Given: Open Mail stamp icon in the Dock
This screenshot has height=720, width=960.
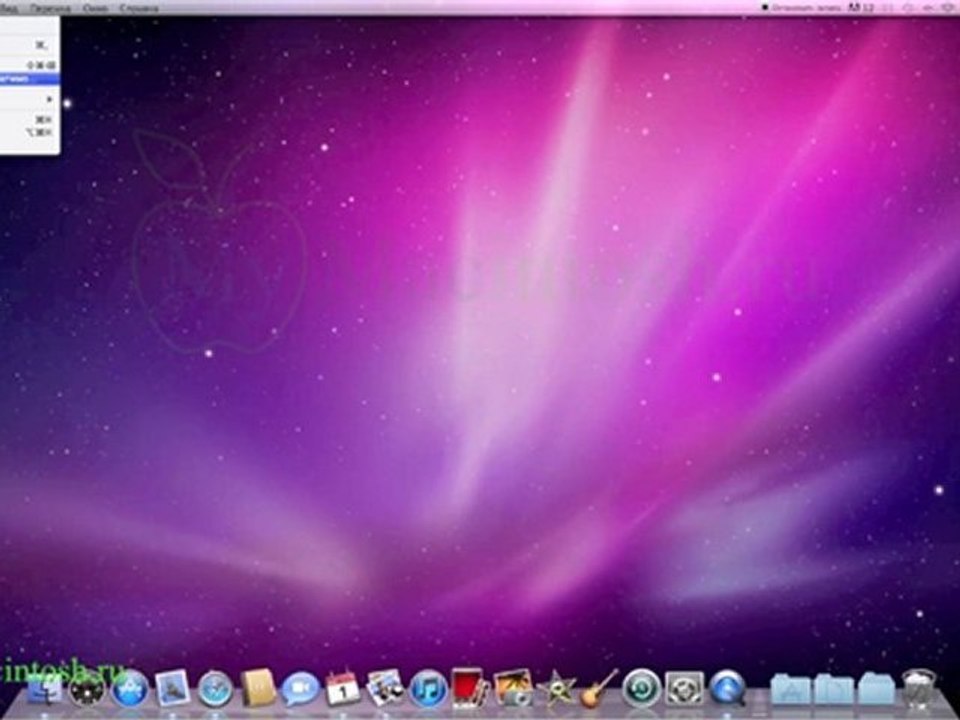Looking at the screenshot, I should tap(173, 688).
